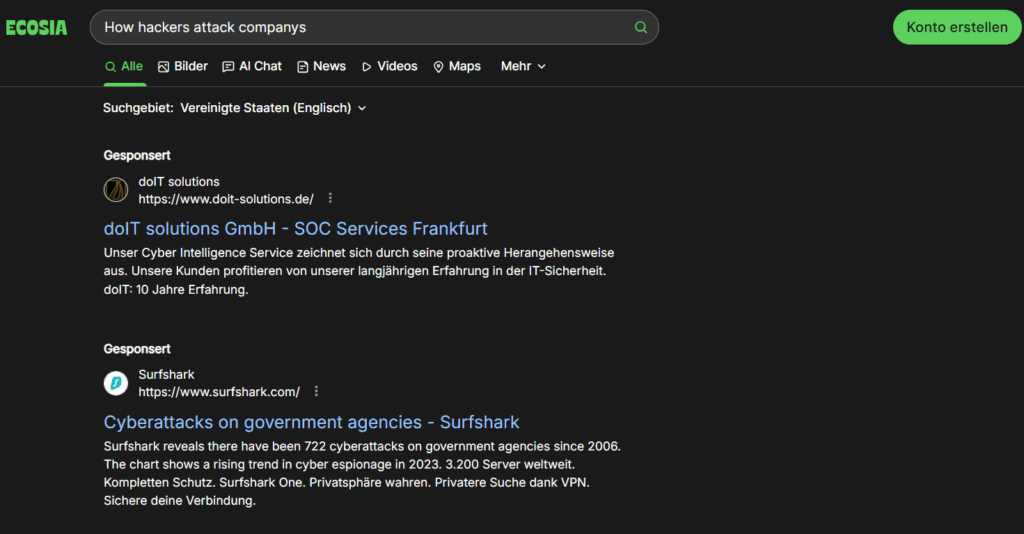Switch to the Bilder tab
Viewport: 1024px width, 534px height.
(183, 66)
